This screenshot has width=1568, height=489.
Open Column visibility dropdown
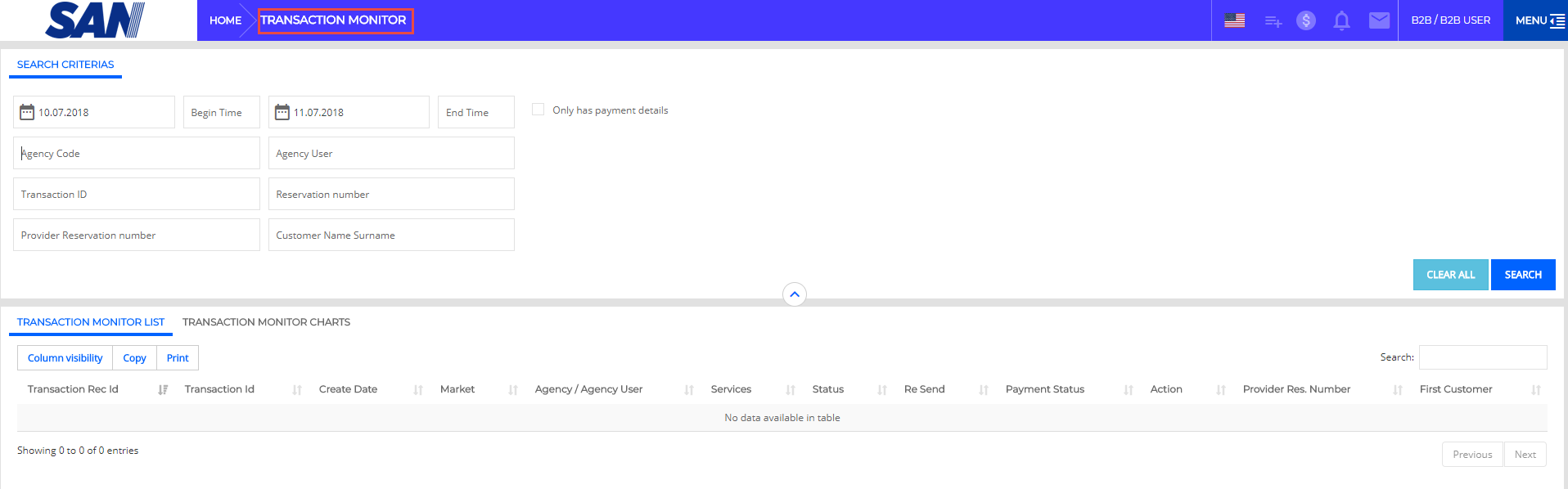(x=65, y=358)
